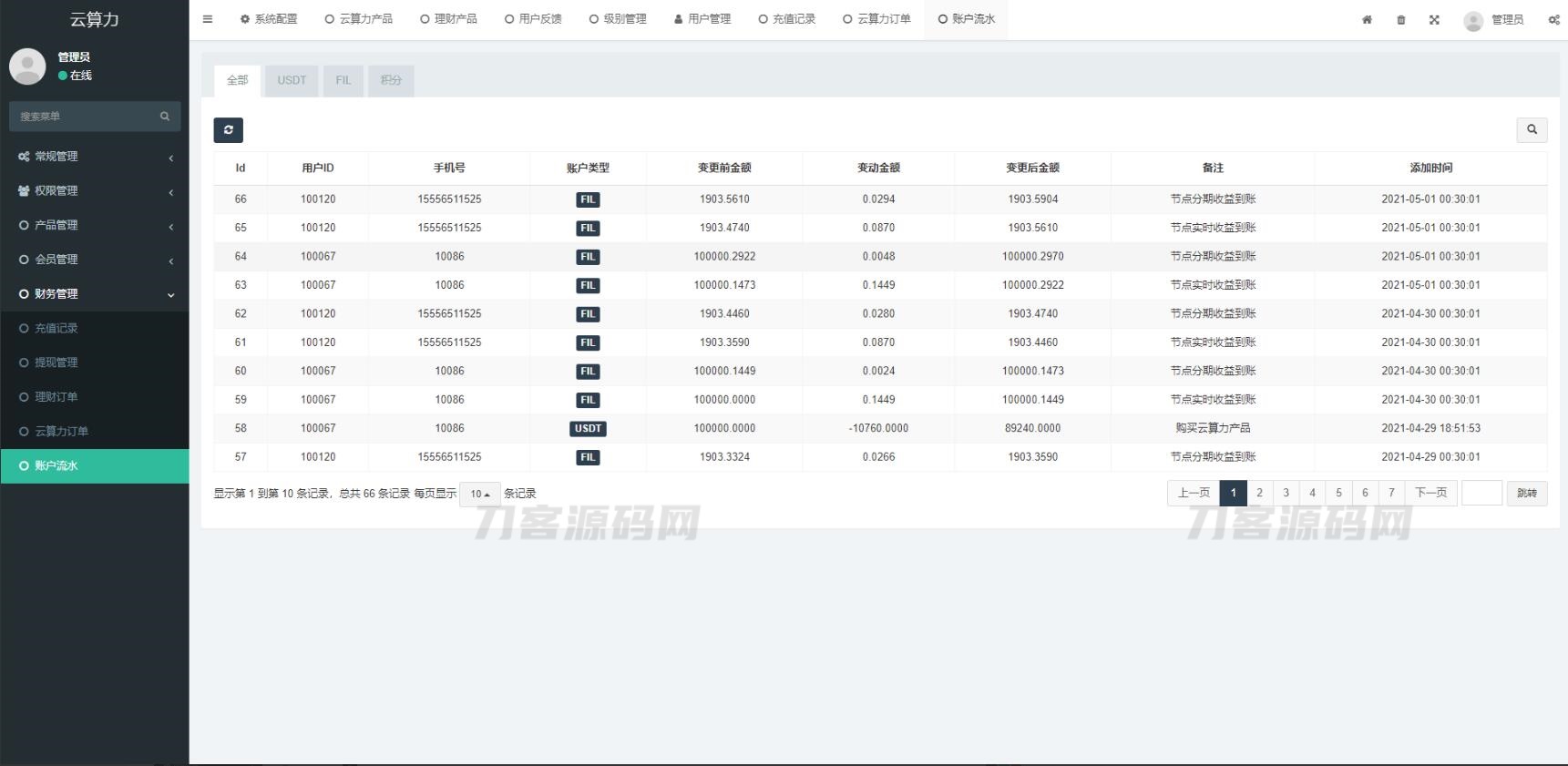The width and height of the screenshot is (1568, 766).
Task: Click the hamburger menu toggle icon
Action: click(208, 19)
